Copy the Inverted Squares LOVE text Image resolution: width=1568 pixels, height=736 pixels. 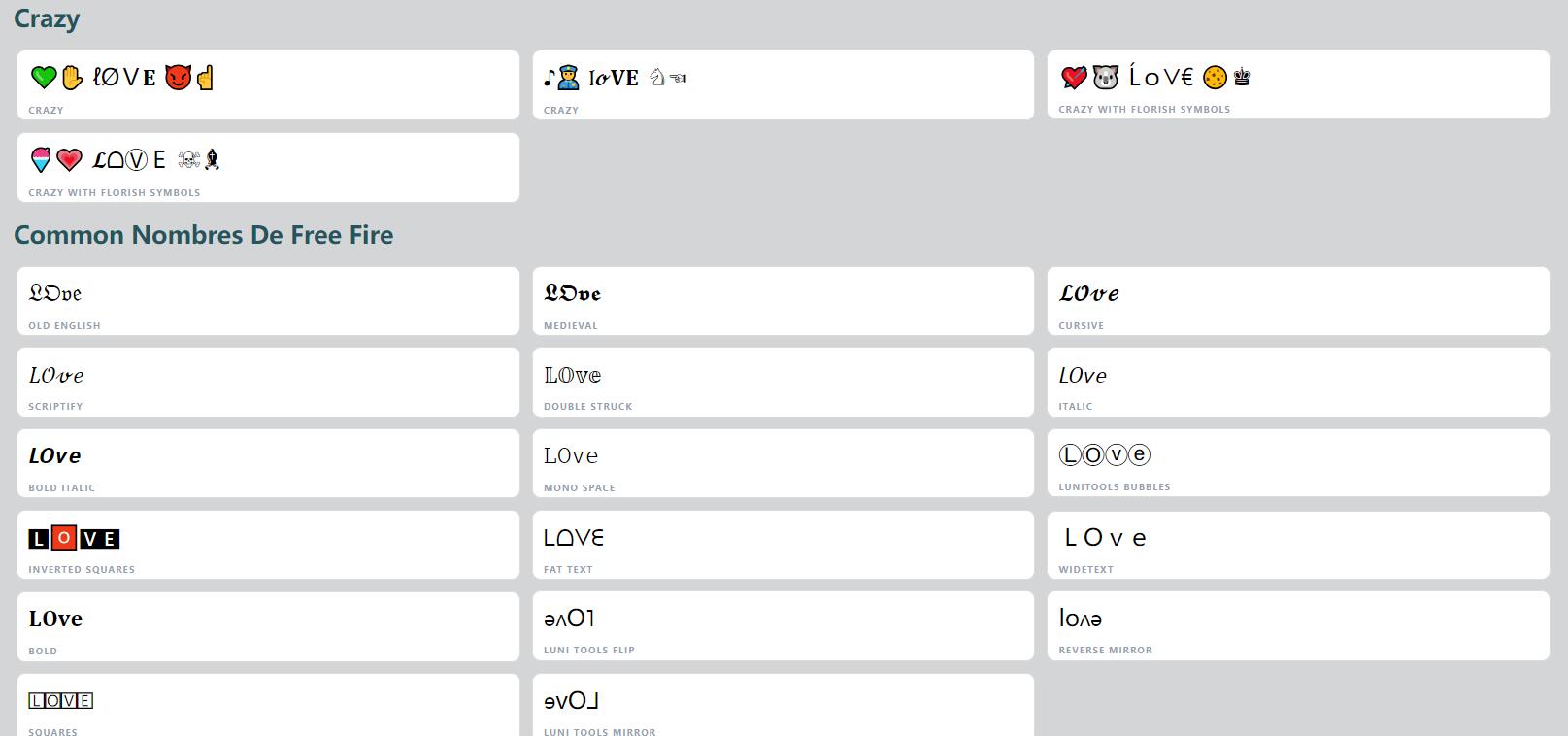coord(268,546)
